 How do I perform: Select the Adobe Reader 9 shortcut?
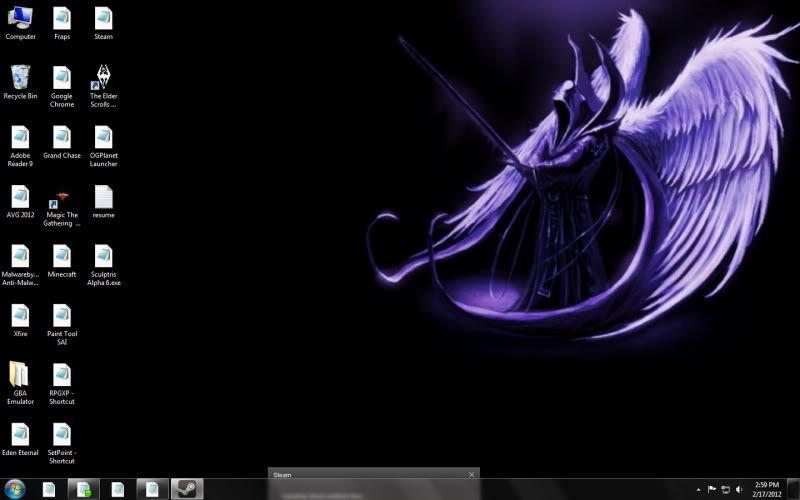tap(20, 146)
